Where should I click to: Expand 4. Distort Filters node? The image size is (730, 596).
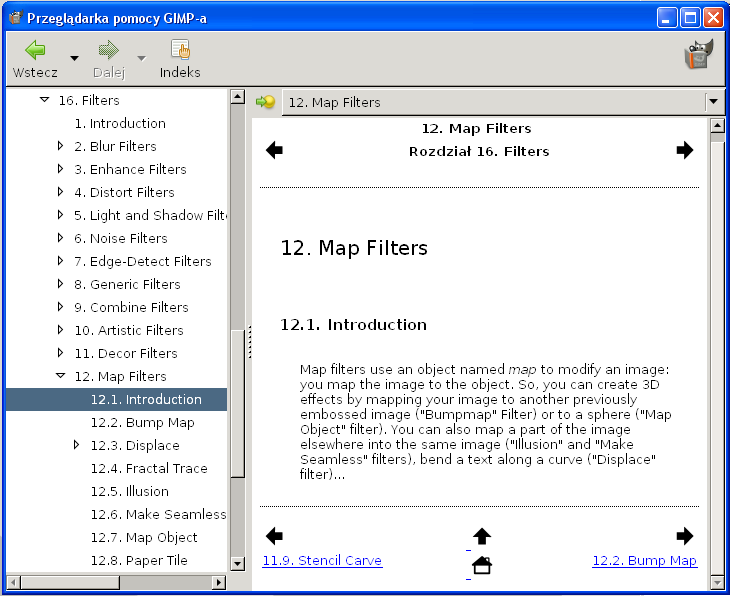tap(61, 191)
